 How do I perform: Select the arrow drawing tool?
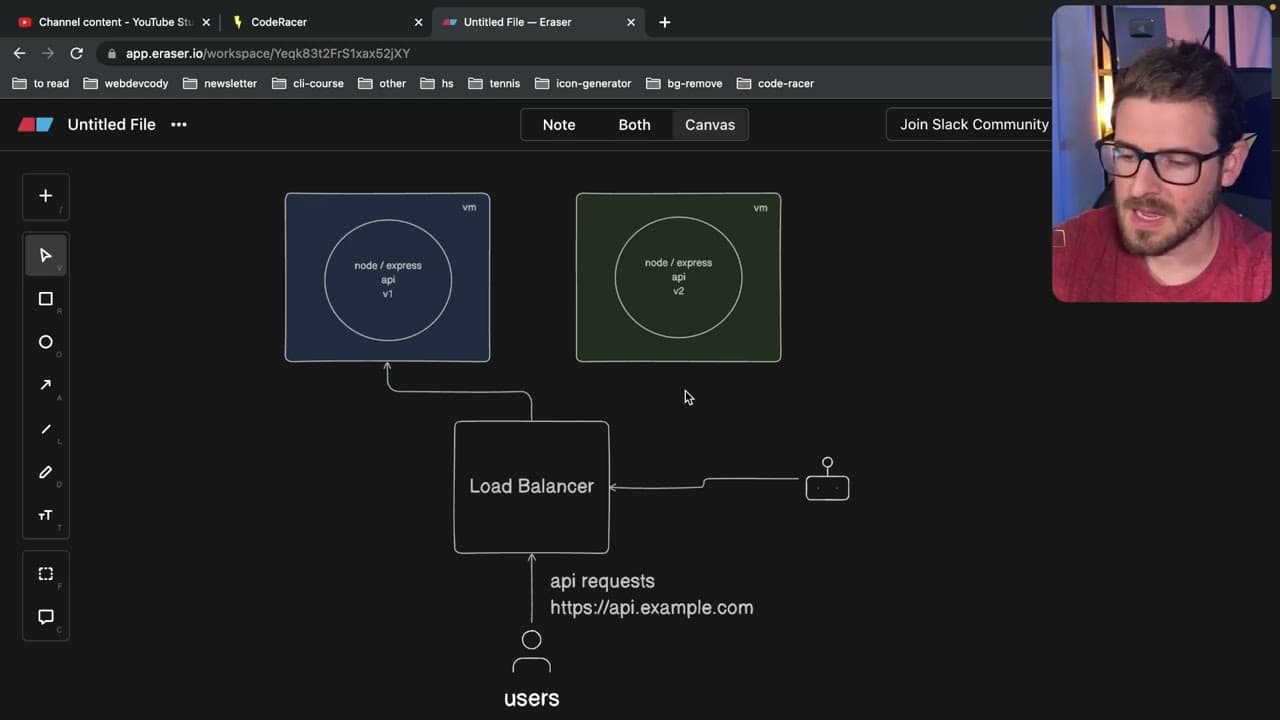coord(45,385)
